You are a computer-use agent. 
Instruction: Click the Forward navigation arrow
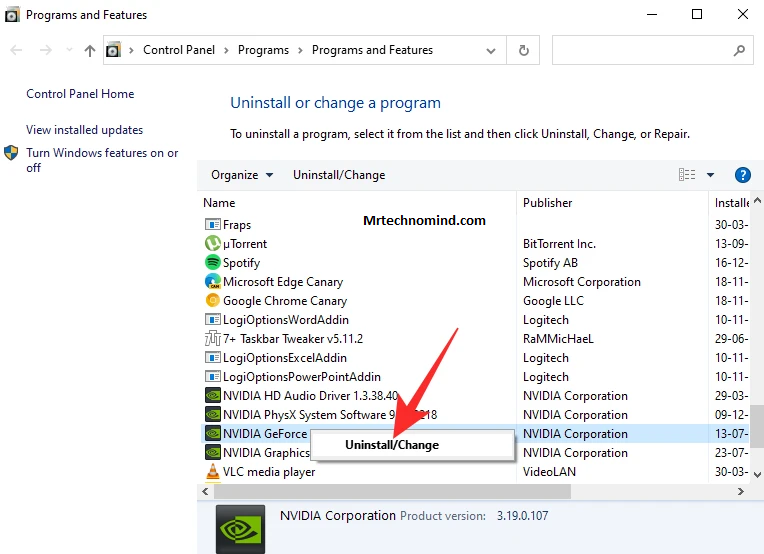point(45,50)
